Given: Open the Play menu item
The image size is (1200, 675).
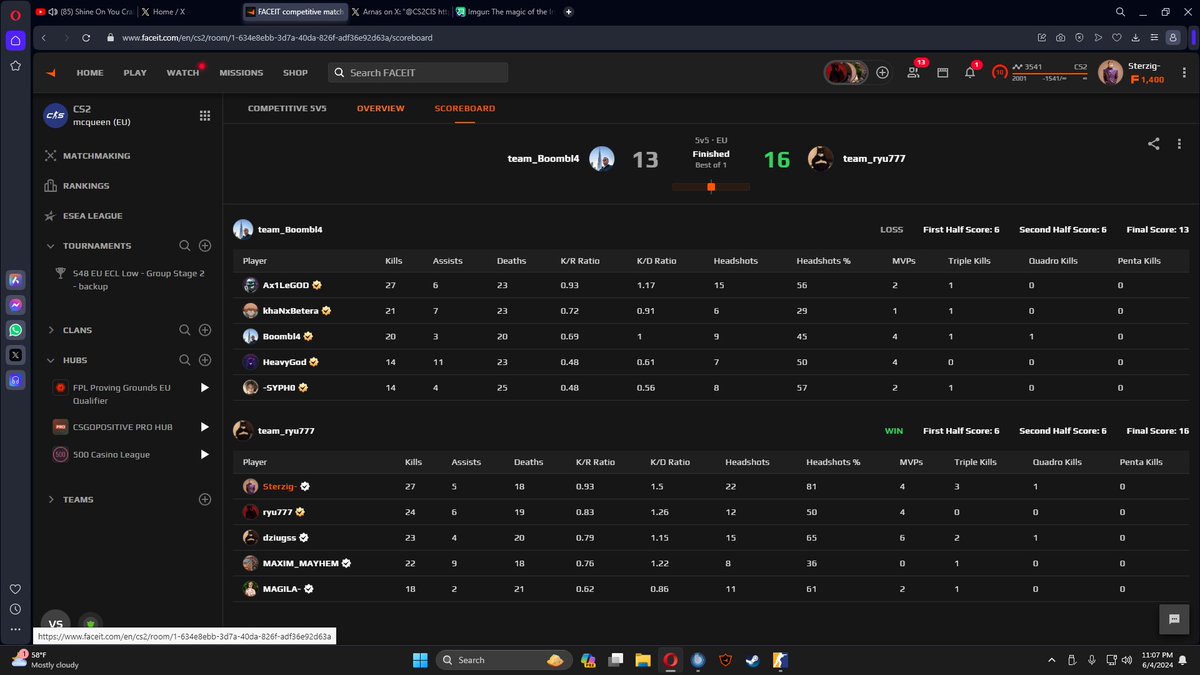Looking at the screenshot, I should pos(135,73).
